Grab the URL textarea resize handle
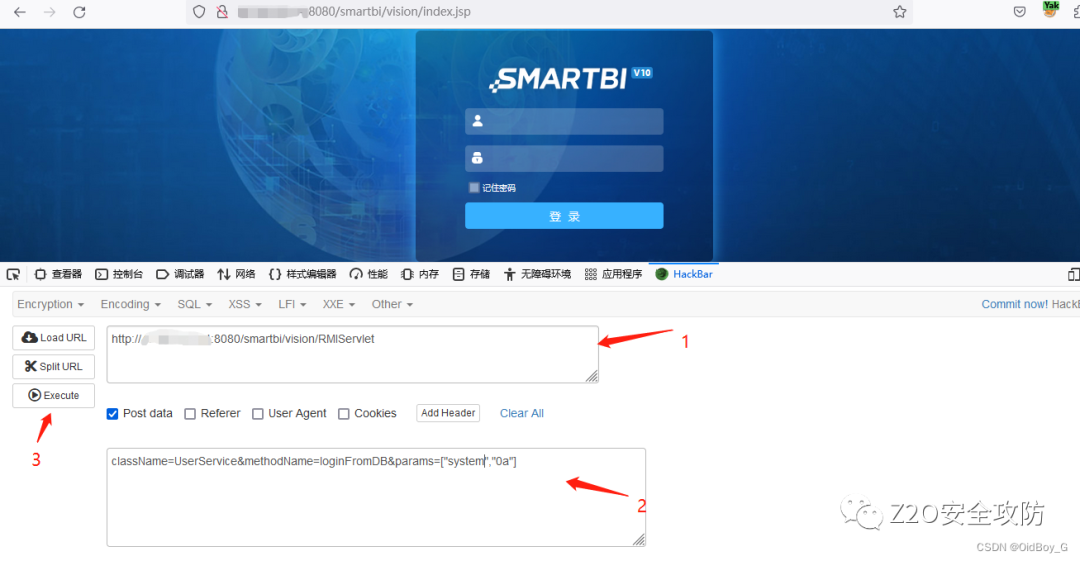This screenshot has height=561, width=1080. (592, 376)
